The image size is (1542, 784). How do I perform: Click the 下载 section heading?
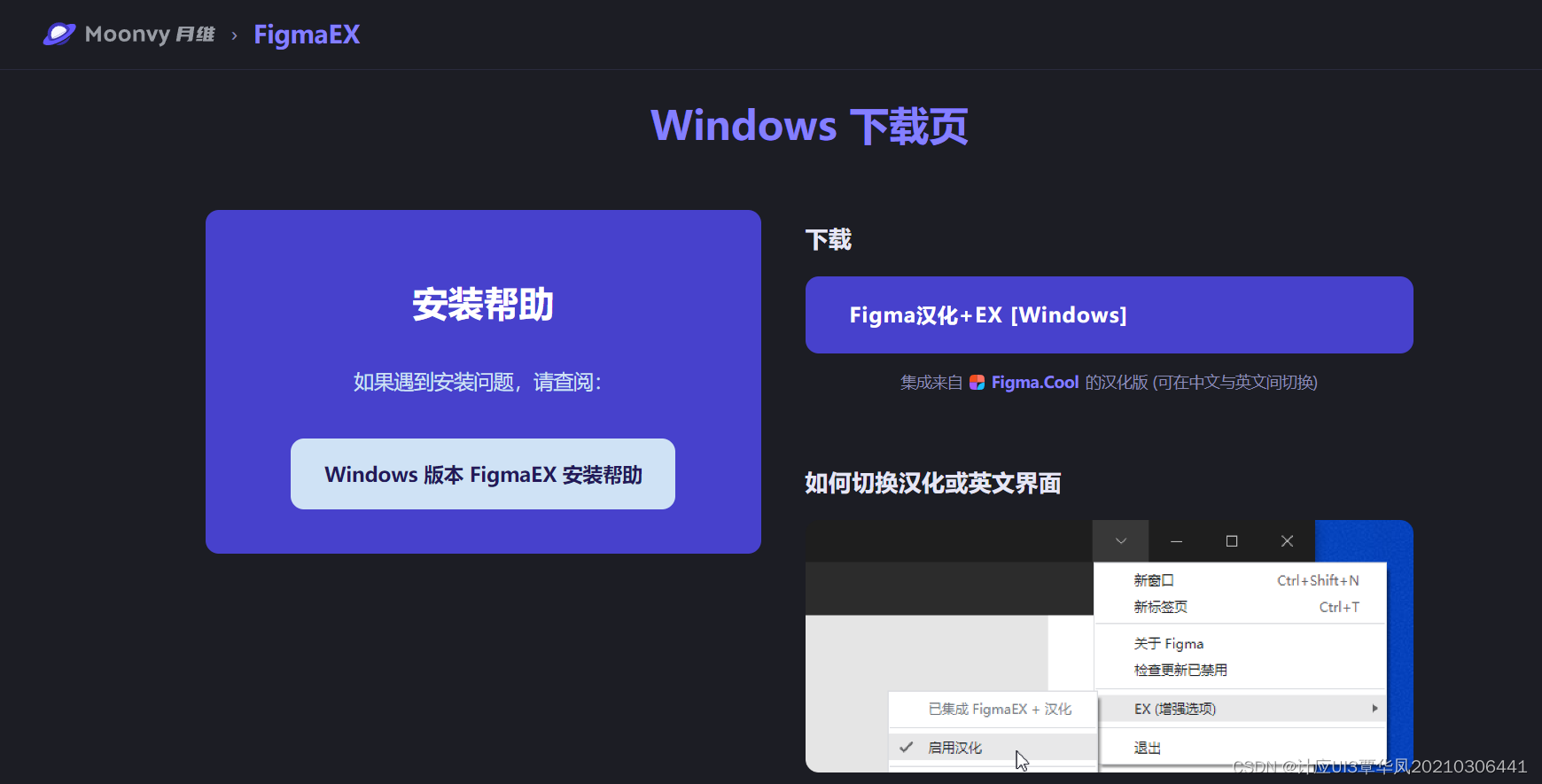[829, 239]
